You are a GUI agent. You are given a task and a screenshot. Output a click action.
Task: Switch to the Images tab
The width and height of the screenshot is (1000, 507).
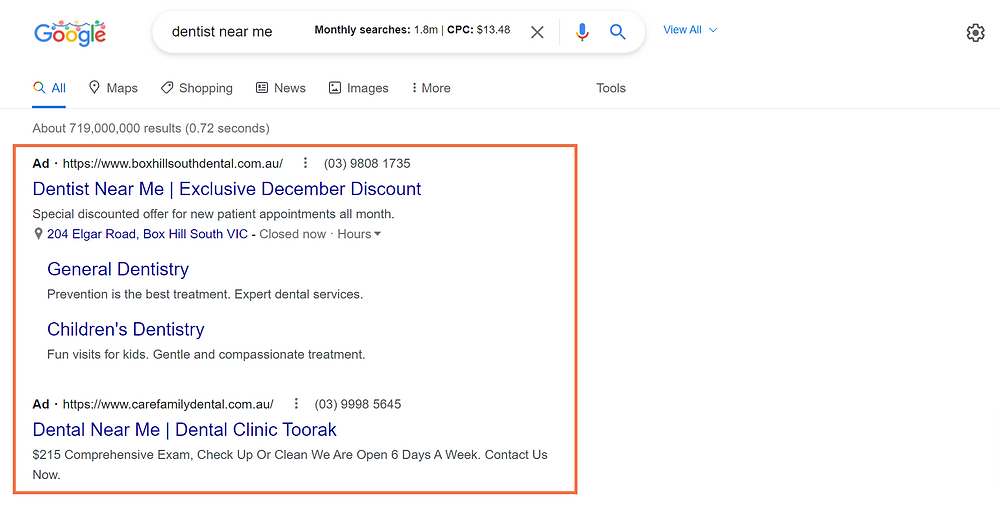358,88
